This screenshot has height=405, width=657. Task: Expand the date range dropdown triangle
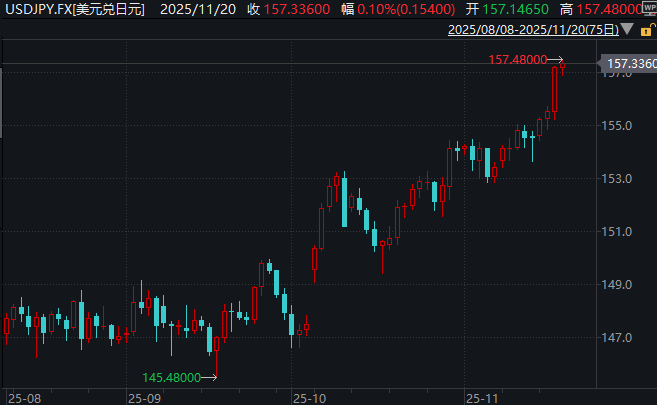[x=627, y=29]
